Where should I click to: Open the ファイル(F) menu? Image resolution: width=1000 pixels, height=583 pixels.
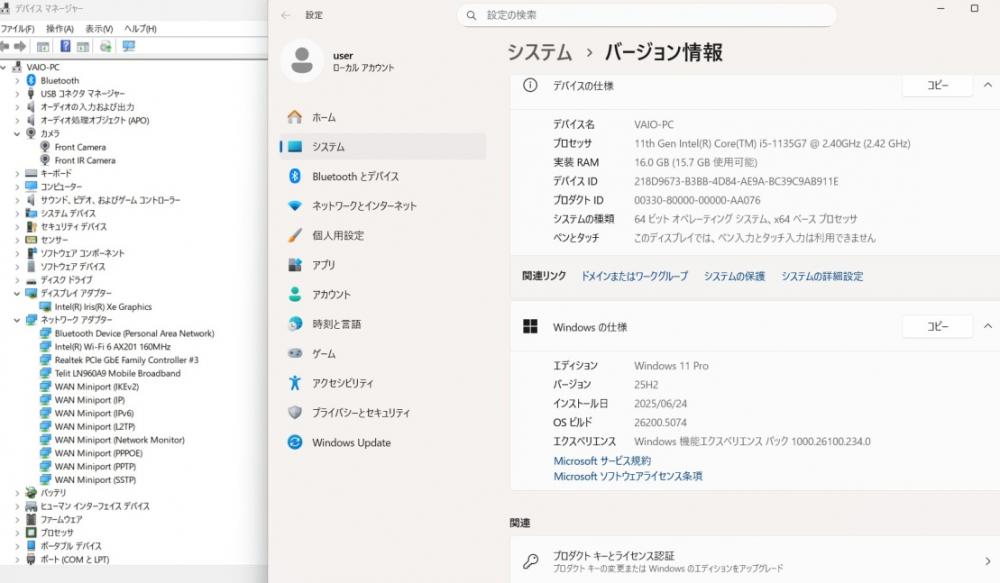[x=17, y=29]
